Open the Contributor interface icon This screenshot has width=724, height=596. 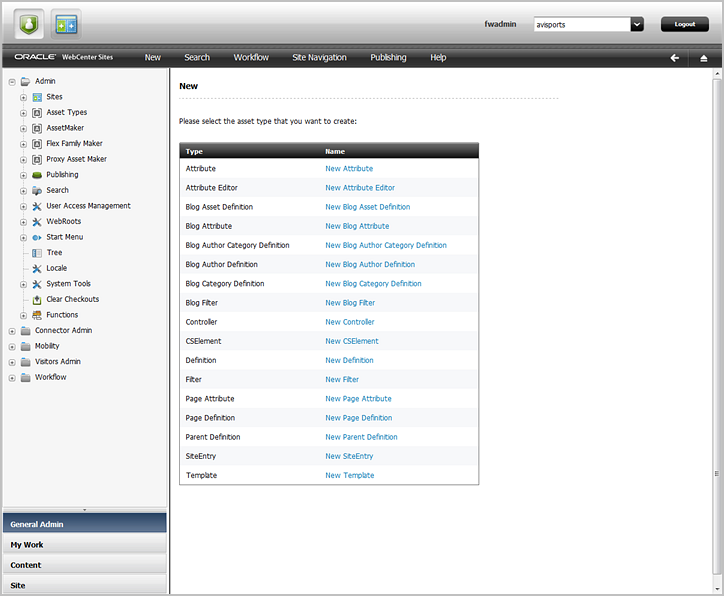66,24
